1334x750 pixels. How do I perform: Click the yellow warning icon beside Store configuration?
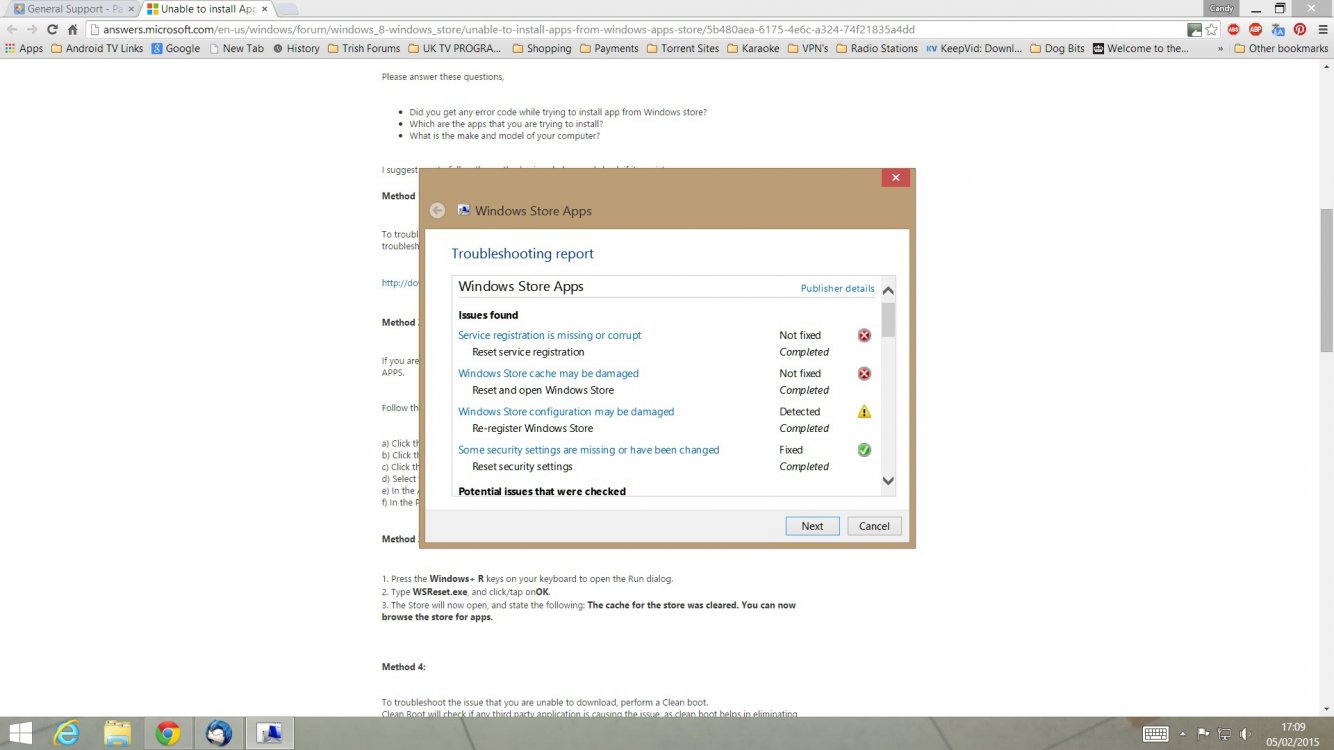864,412
